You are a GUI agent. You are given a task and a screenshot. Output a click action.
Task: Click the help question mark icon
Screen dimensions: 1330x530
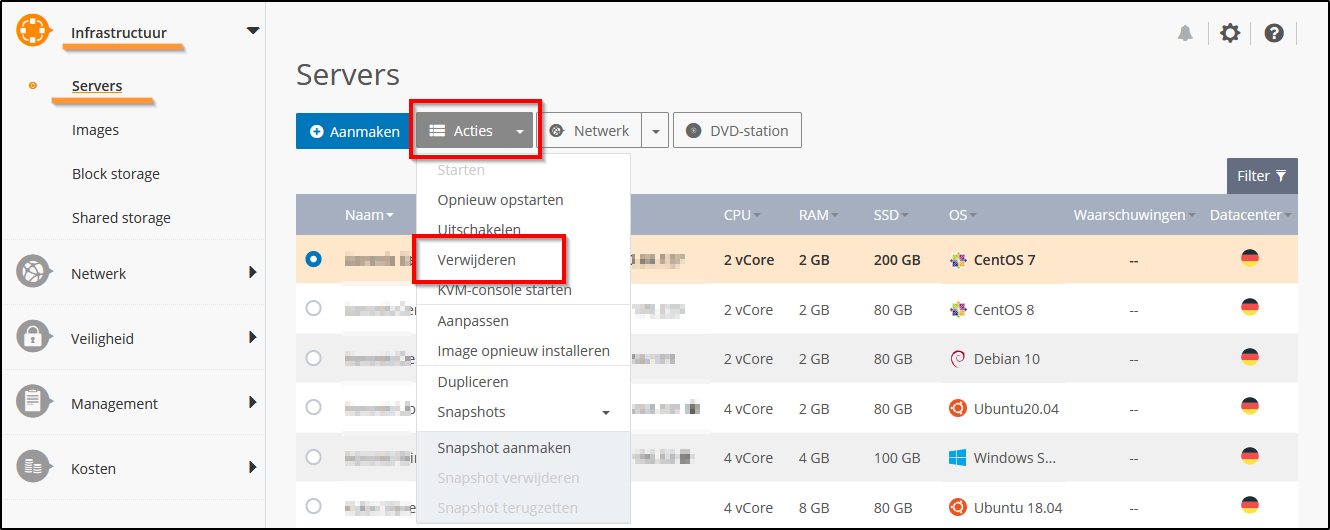[x=1274, y=33]
